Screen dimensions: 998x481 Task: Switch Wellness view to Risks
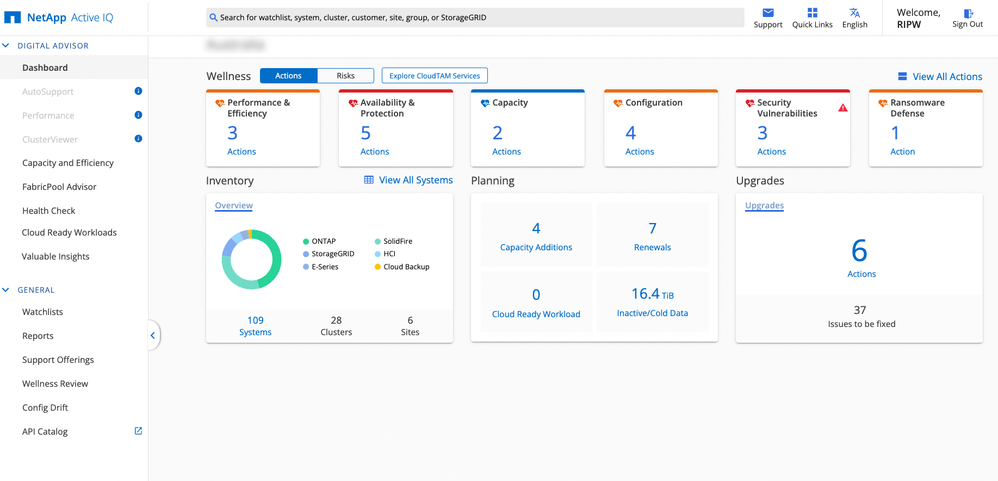pos(345,76)
